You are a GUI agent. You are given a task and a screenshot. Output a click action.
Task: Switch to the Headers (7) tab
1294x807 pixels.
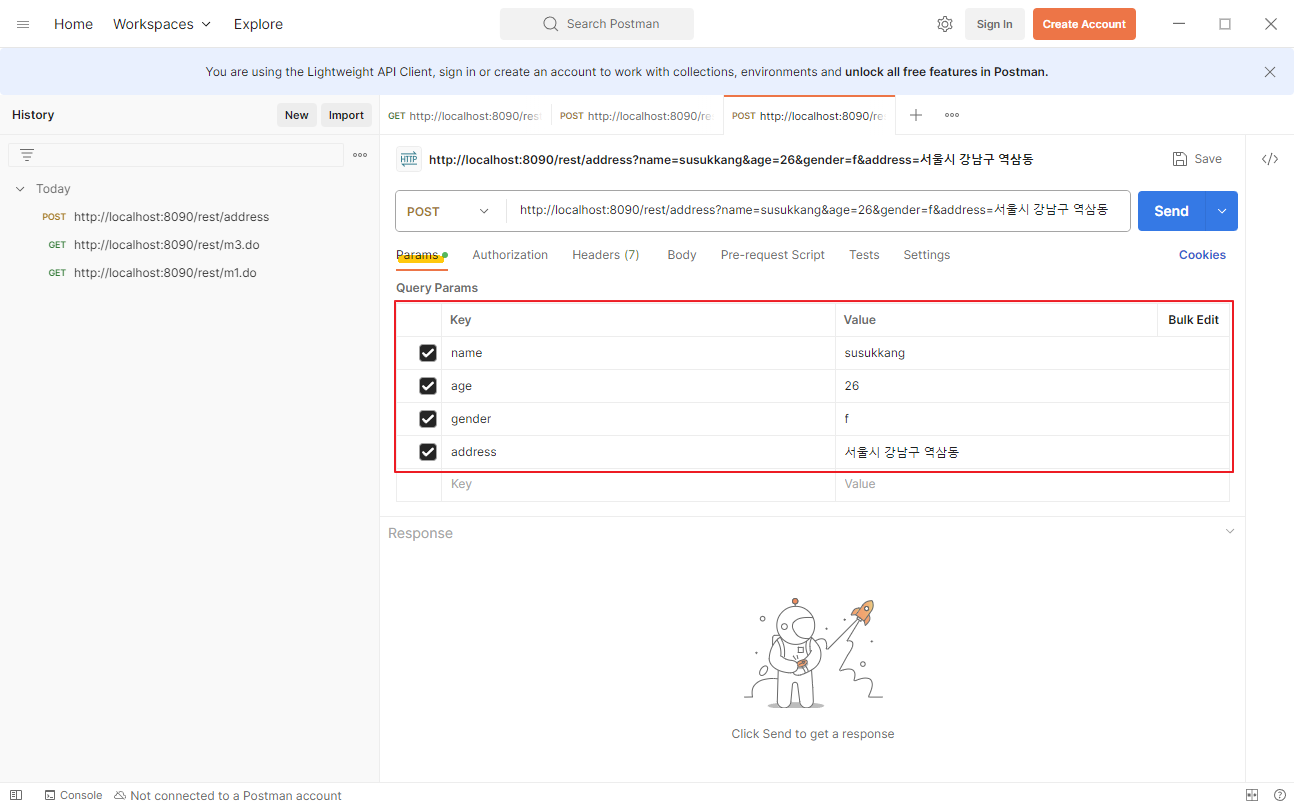pos(606,255)
